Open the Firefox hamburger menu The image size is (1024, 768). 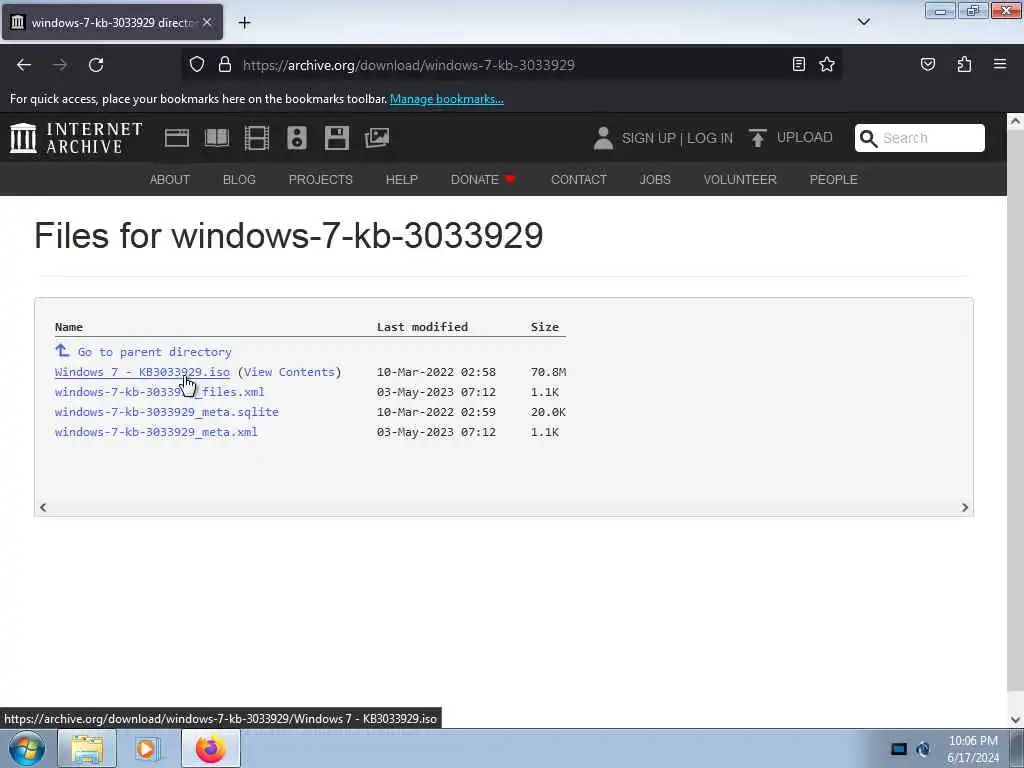[x=999, y=64]
